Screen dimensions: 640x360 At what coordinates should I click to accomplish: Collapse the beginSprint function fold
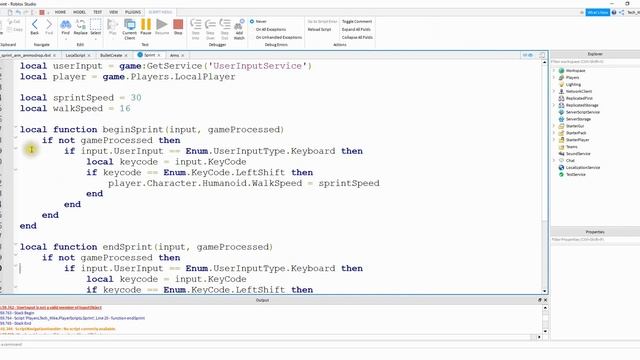click(x=16, y=127)
